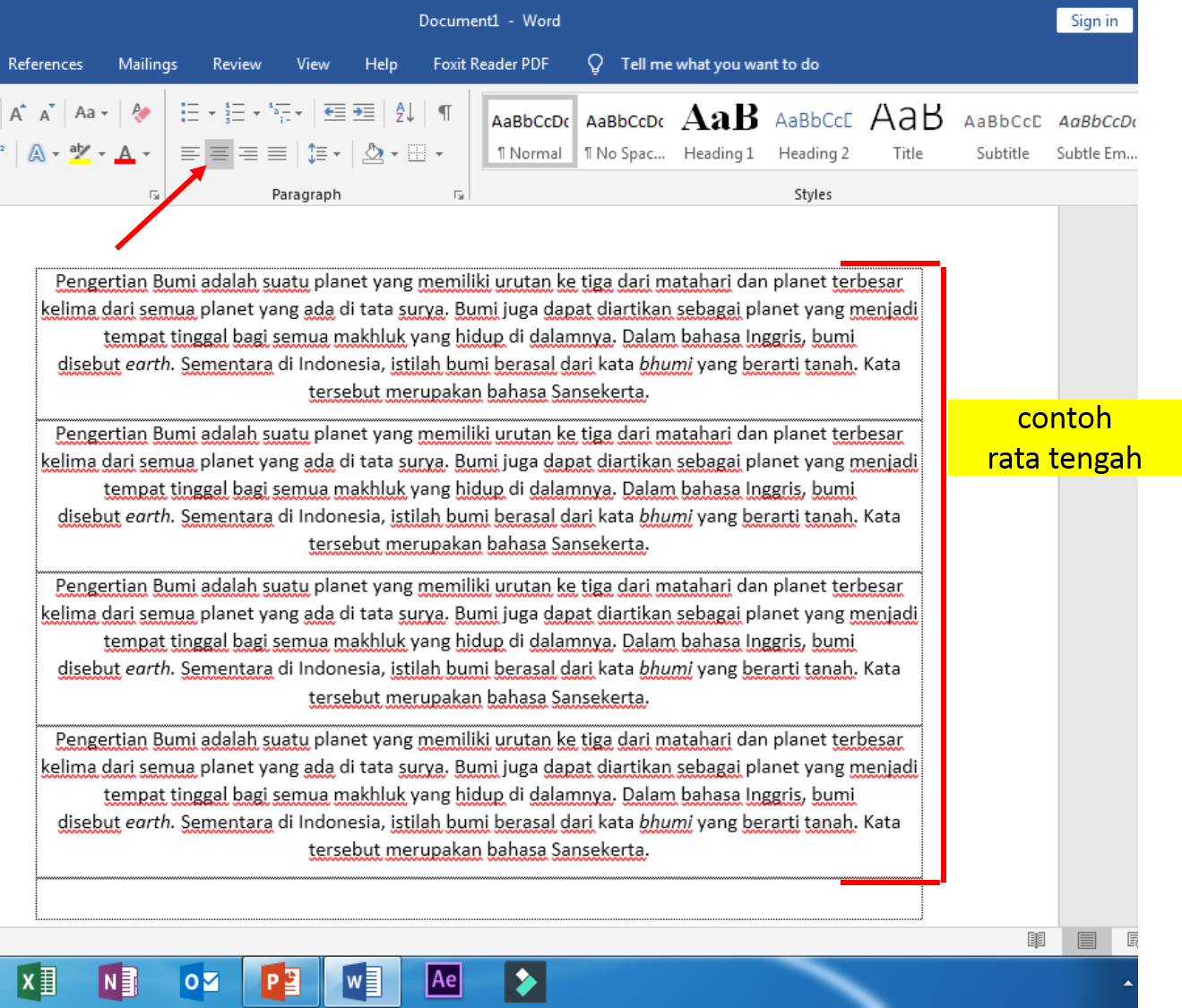Click in the empty last table row
Image resolution: width=1182 pixels, height=1008 pixels.
click(479, 899)
